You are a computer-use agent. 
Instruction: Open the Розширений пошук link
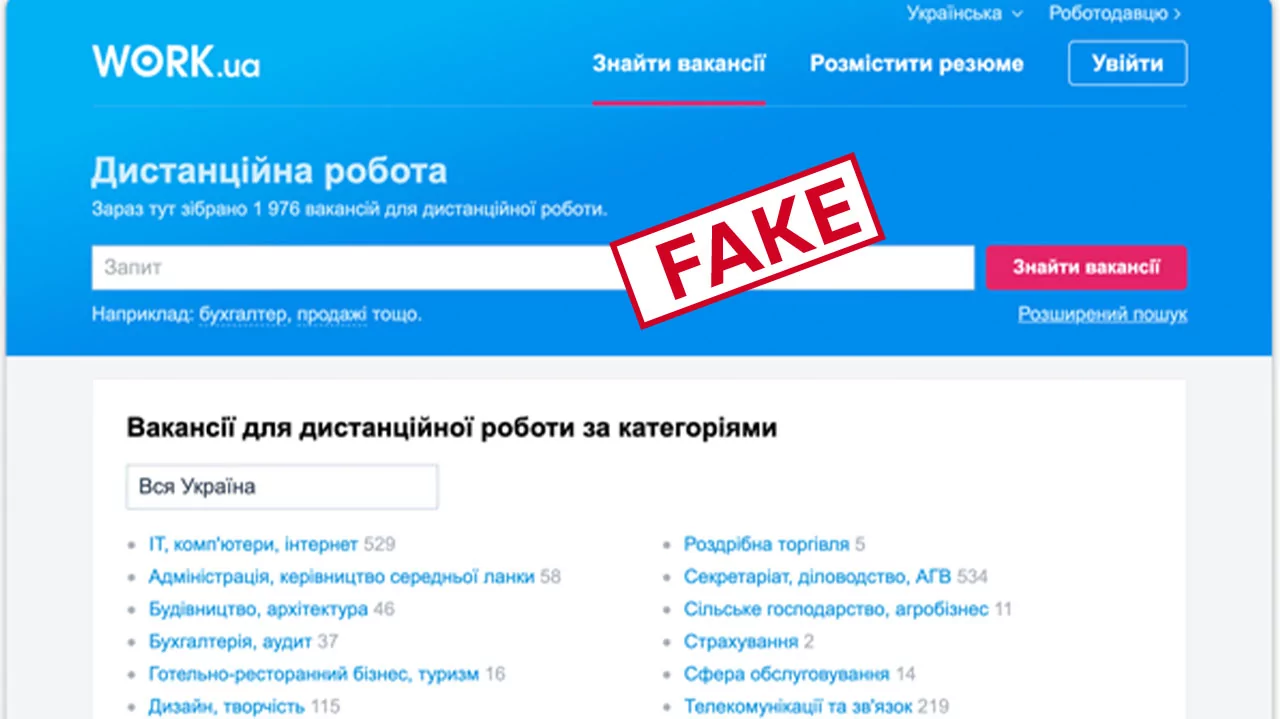coord(1103,314)
